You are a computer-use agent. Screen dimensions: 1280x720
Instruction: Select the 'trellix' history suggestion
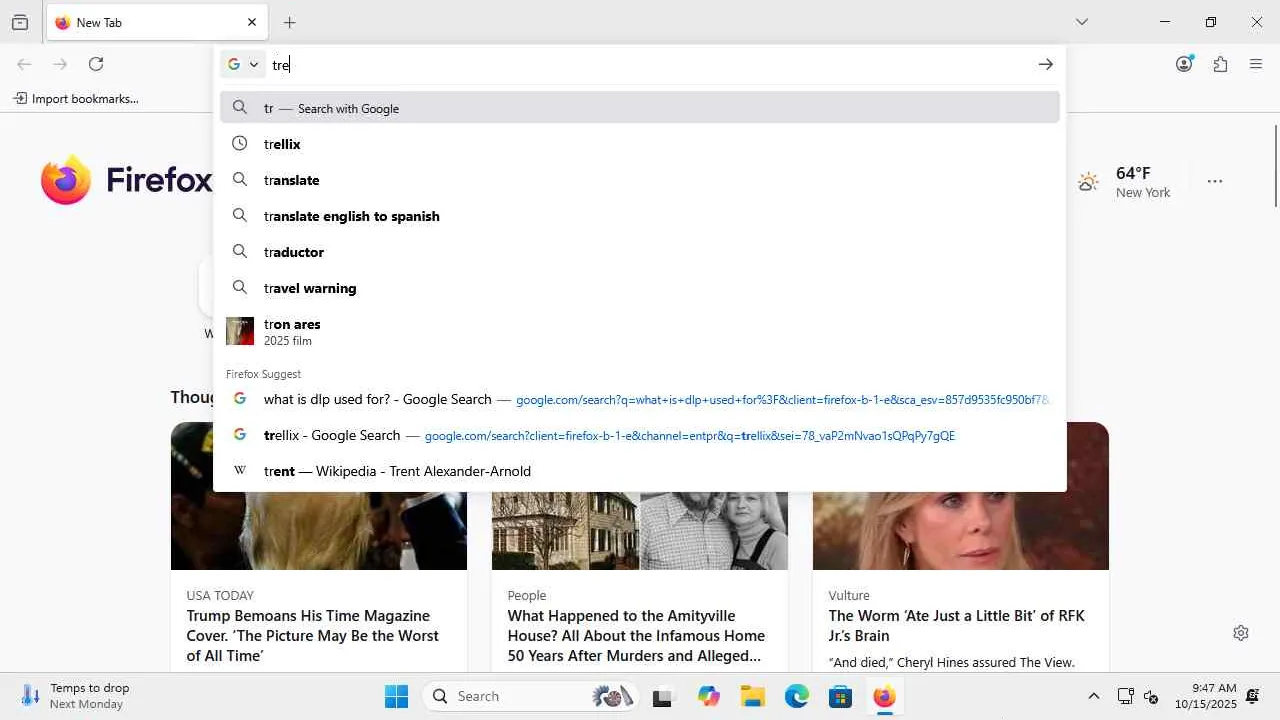coord(640,144)
